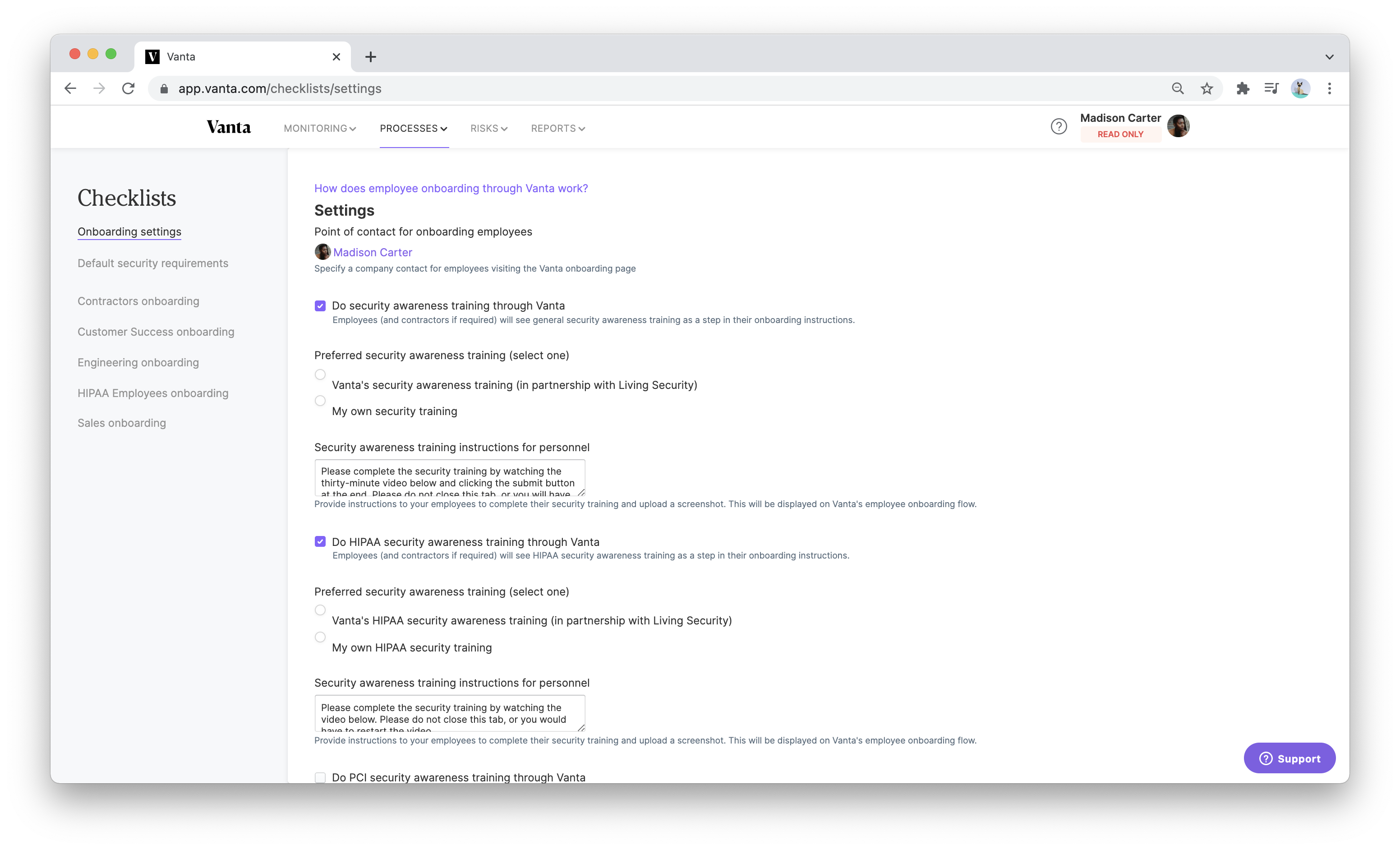Image resolution: width=1400 pixels, height=850 pixels.
Task: Expand the Processes menu
Action: tap(414, 129)
